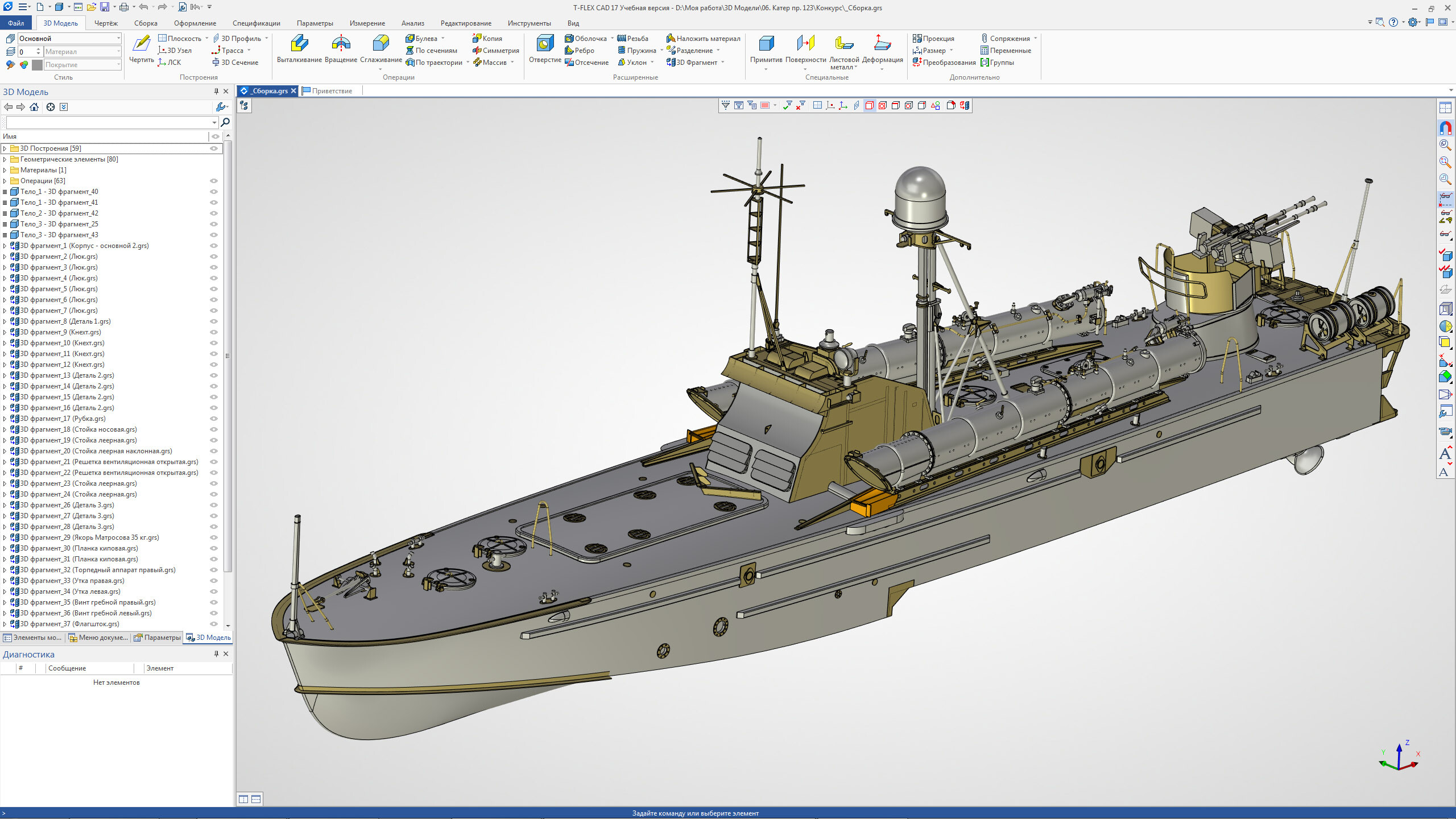
Task: Click the Print icon in quick access toolbar
Action: point(123,7)
